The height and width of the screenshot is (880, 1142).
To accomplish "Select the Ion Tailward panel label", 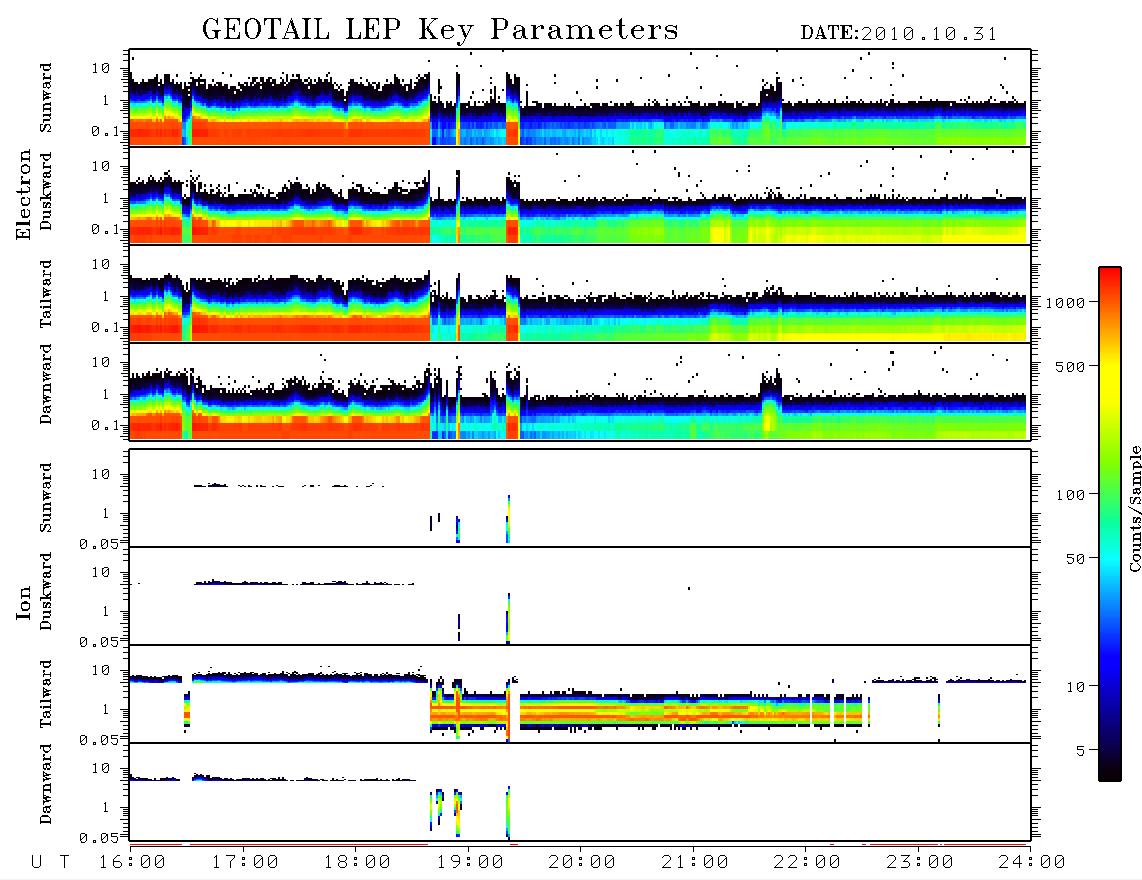I will pyautogui.click(x=46, y=694).
